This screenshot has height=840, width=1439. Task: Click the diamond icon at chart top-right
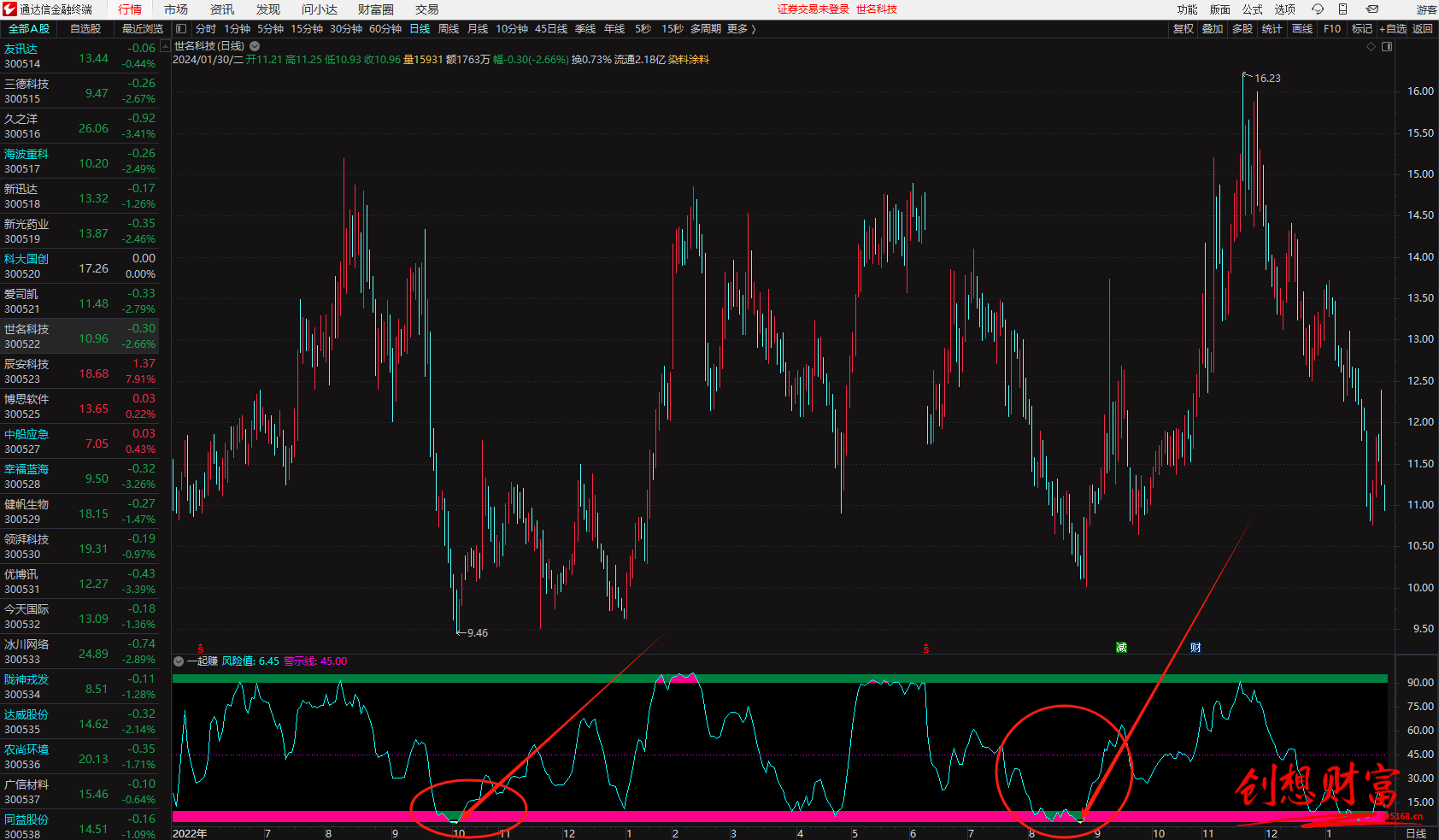coord(1371,46)
